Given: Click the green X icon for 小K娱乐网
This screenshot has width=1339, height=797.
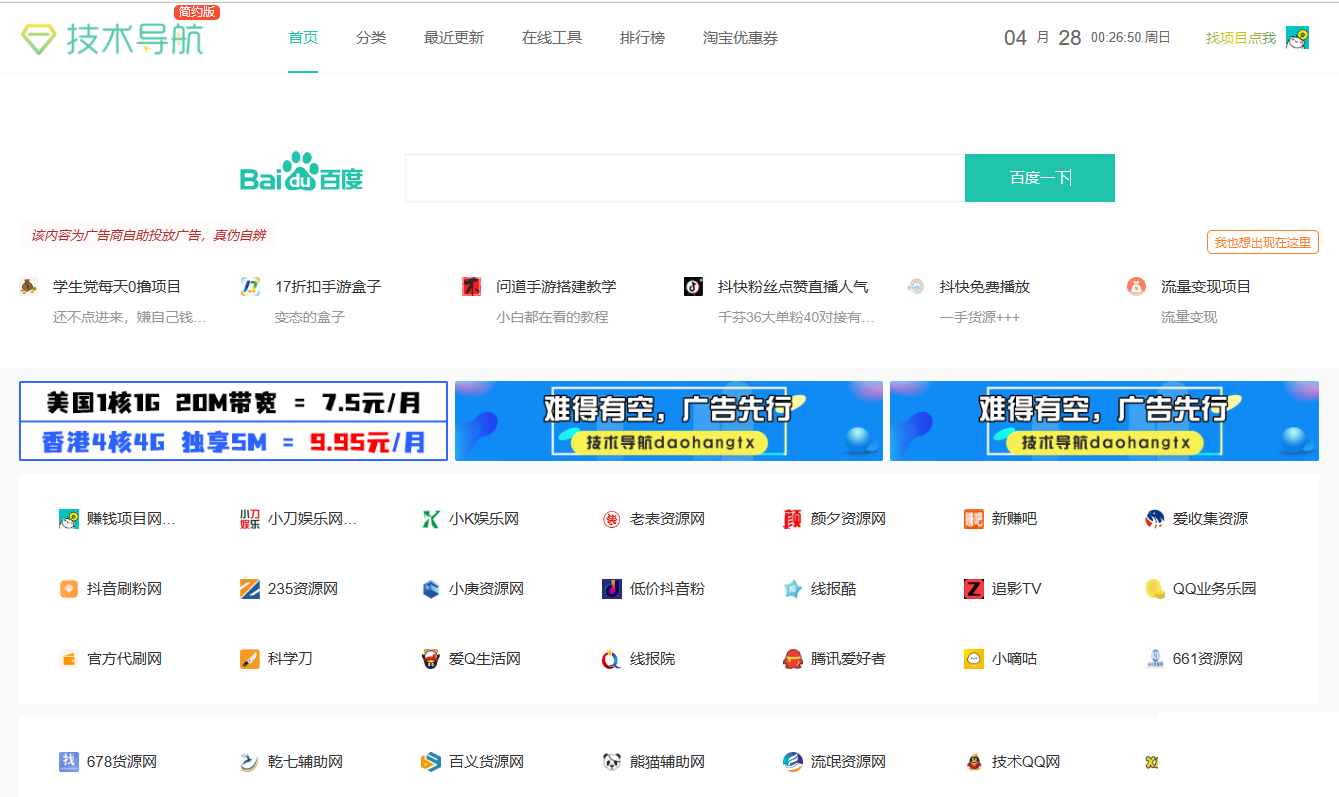Looking at the screenshot, I should click(x=431, y=519).
